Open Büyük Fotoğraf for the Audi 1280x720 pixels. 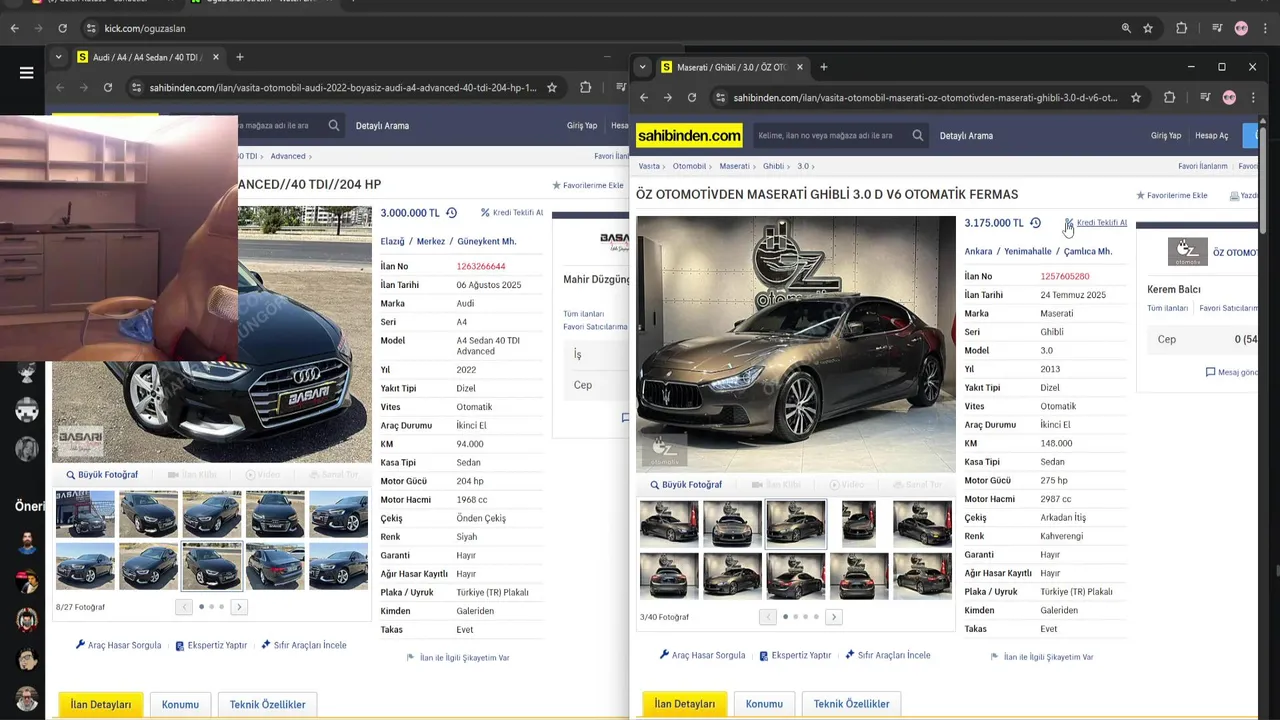point(102,475)
